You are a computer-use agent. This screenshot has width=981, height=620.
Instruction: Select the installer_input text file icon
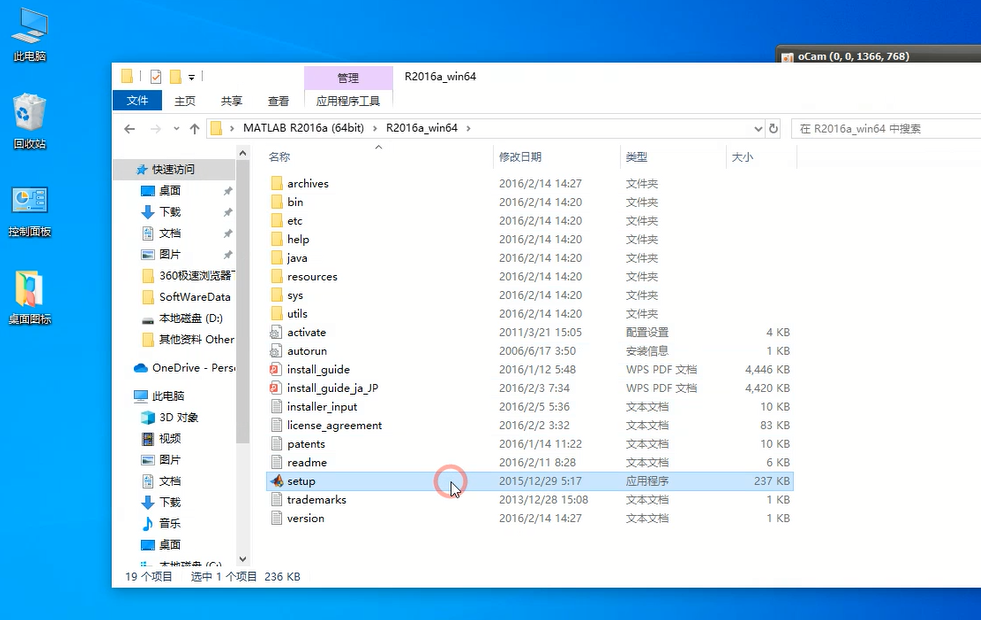(276, 407)
